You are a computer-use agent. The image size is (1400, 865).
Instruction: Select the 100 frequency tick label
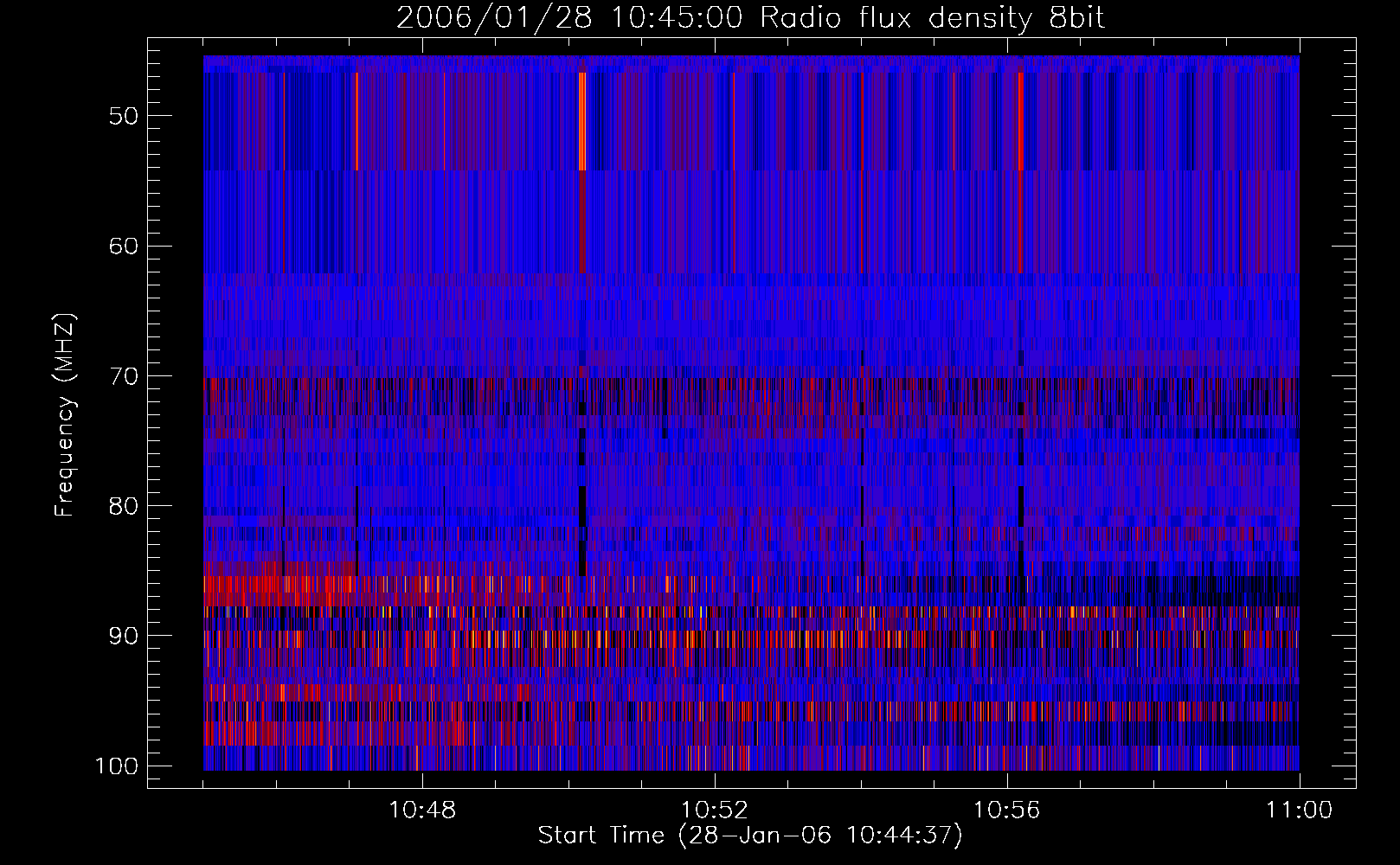(x=117, y=766)
